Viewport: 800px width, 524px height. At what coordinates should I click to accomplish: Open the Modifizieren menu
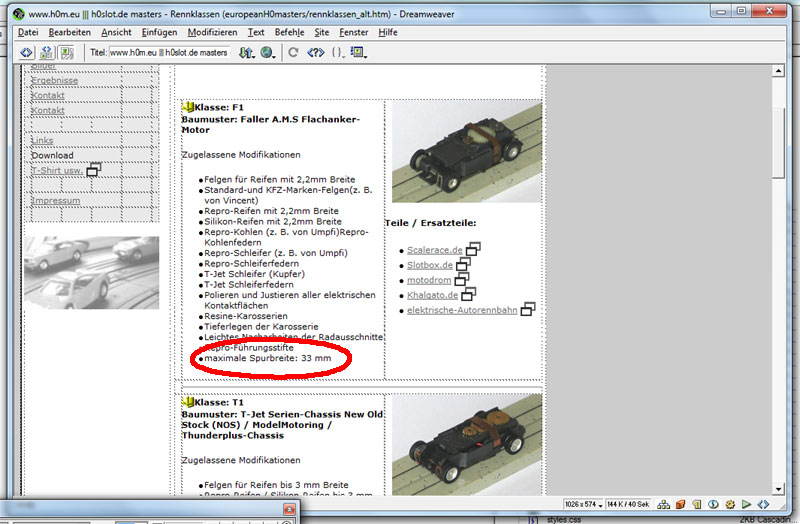[212, 32]
